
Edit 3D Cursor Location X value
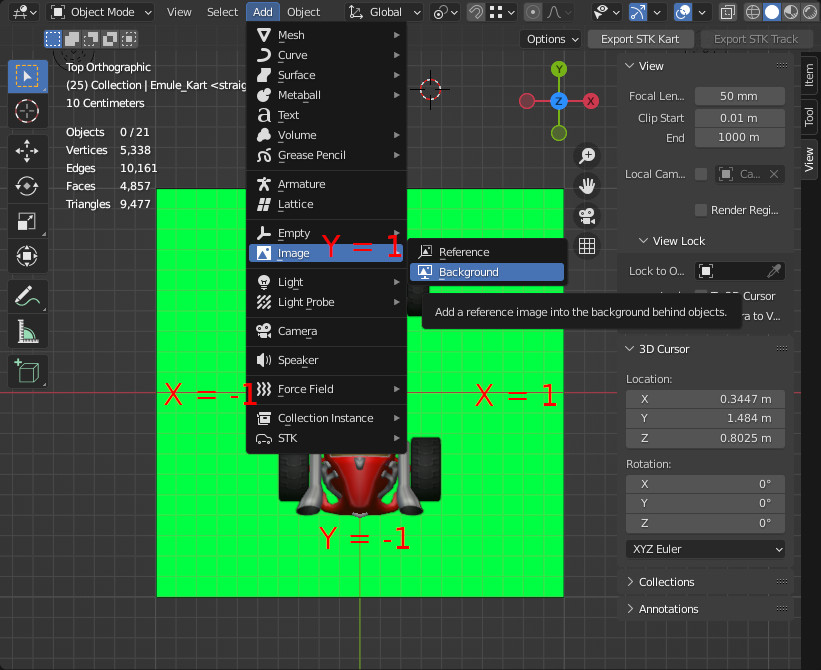coord(705,399)
